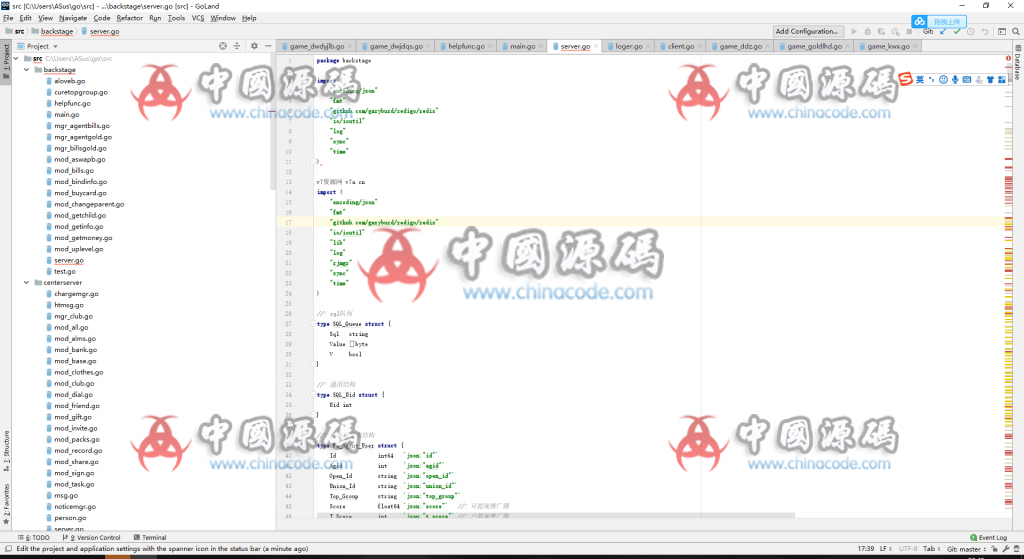Open the Git: master branch dropdown
The width and height of the screenshot is (1024, 559).
tap(967, 549)
